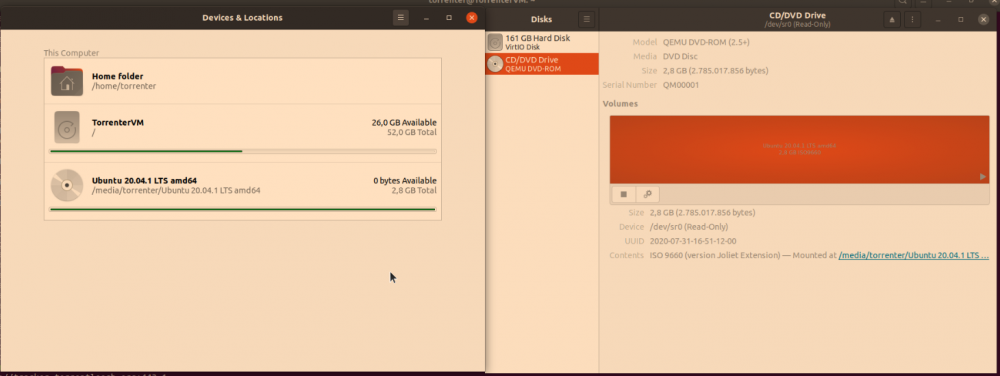Close the Devices & Locations window

pos(472,18)
